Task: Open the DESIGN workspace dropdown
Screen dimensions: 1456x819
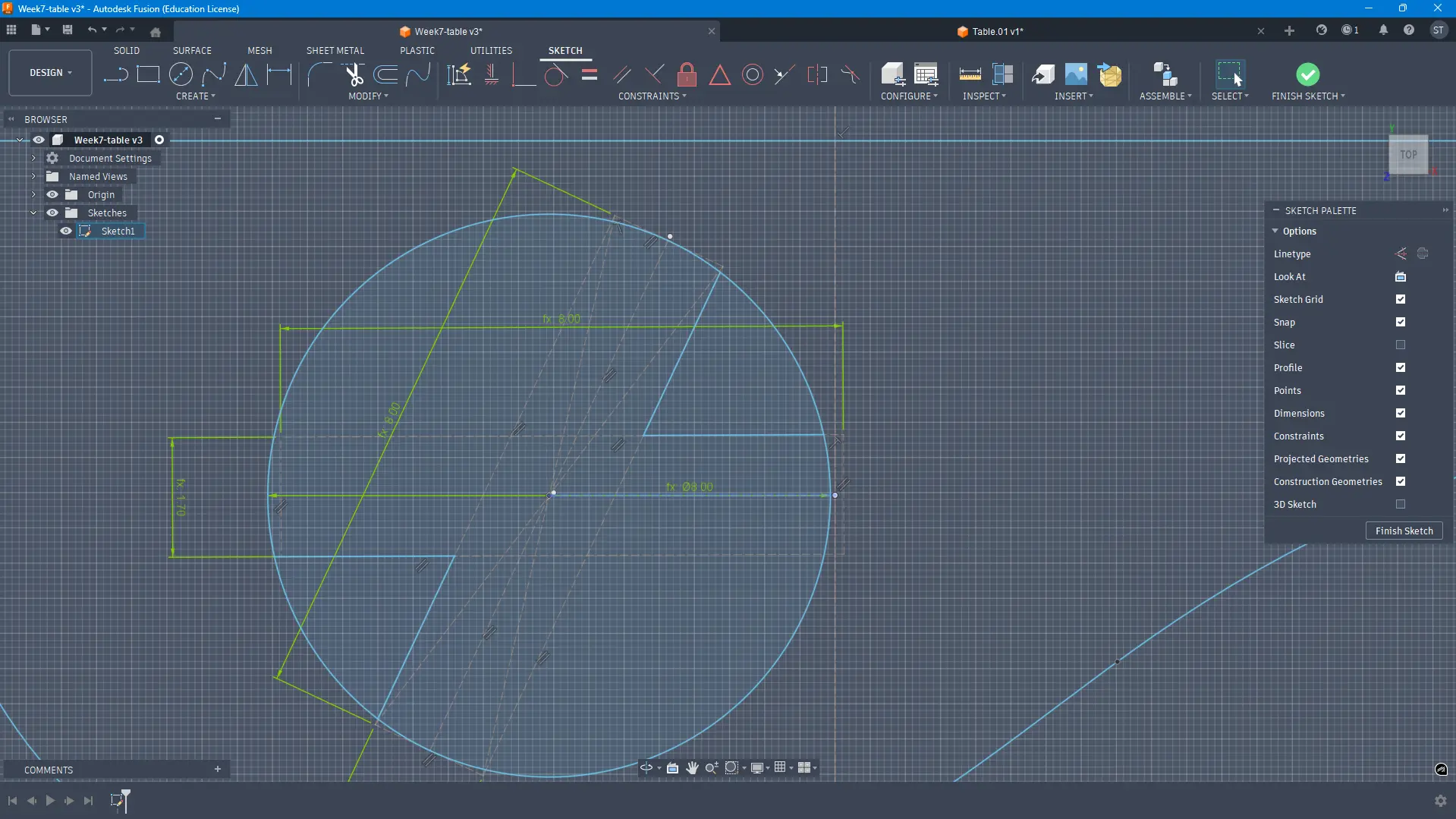Action: click(50, 73)
